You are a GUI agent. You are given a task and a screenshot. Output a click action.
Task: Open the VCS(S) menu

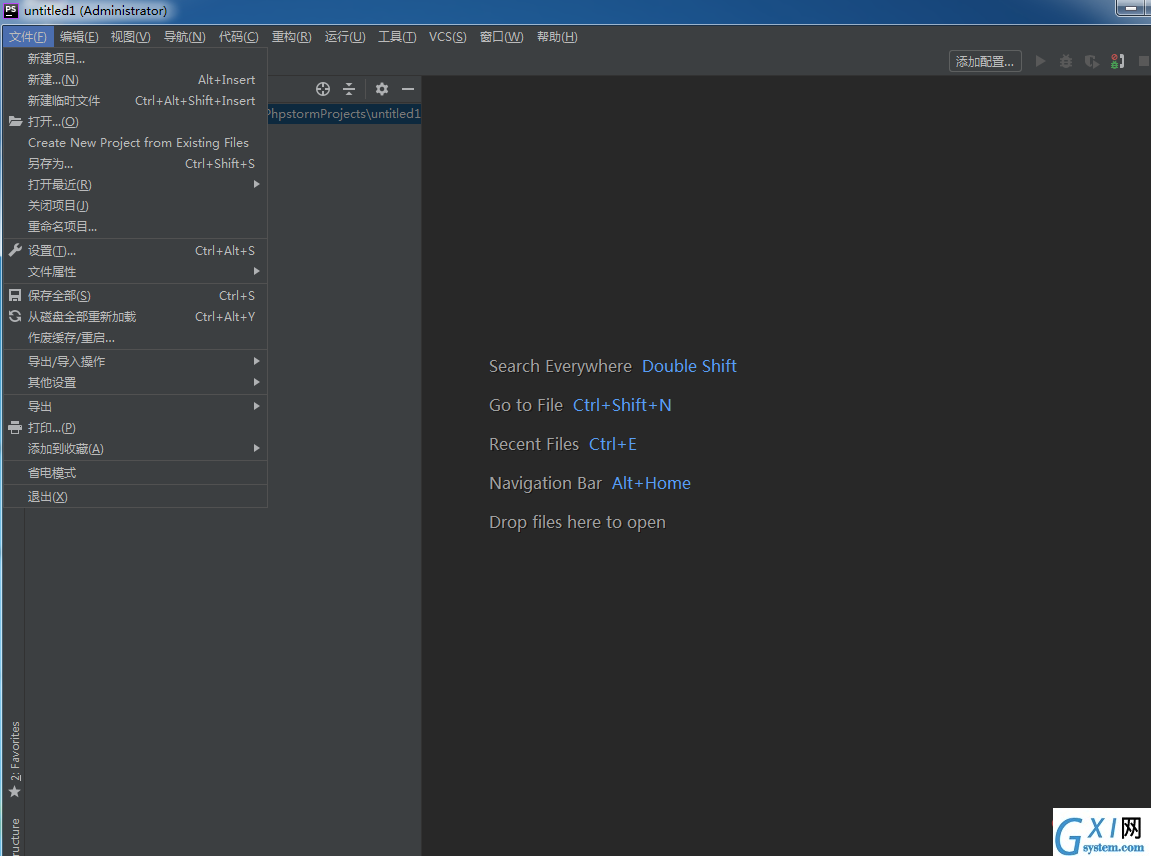coord(448,37)
